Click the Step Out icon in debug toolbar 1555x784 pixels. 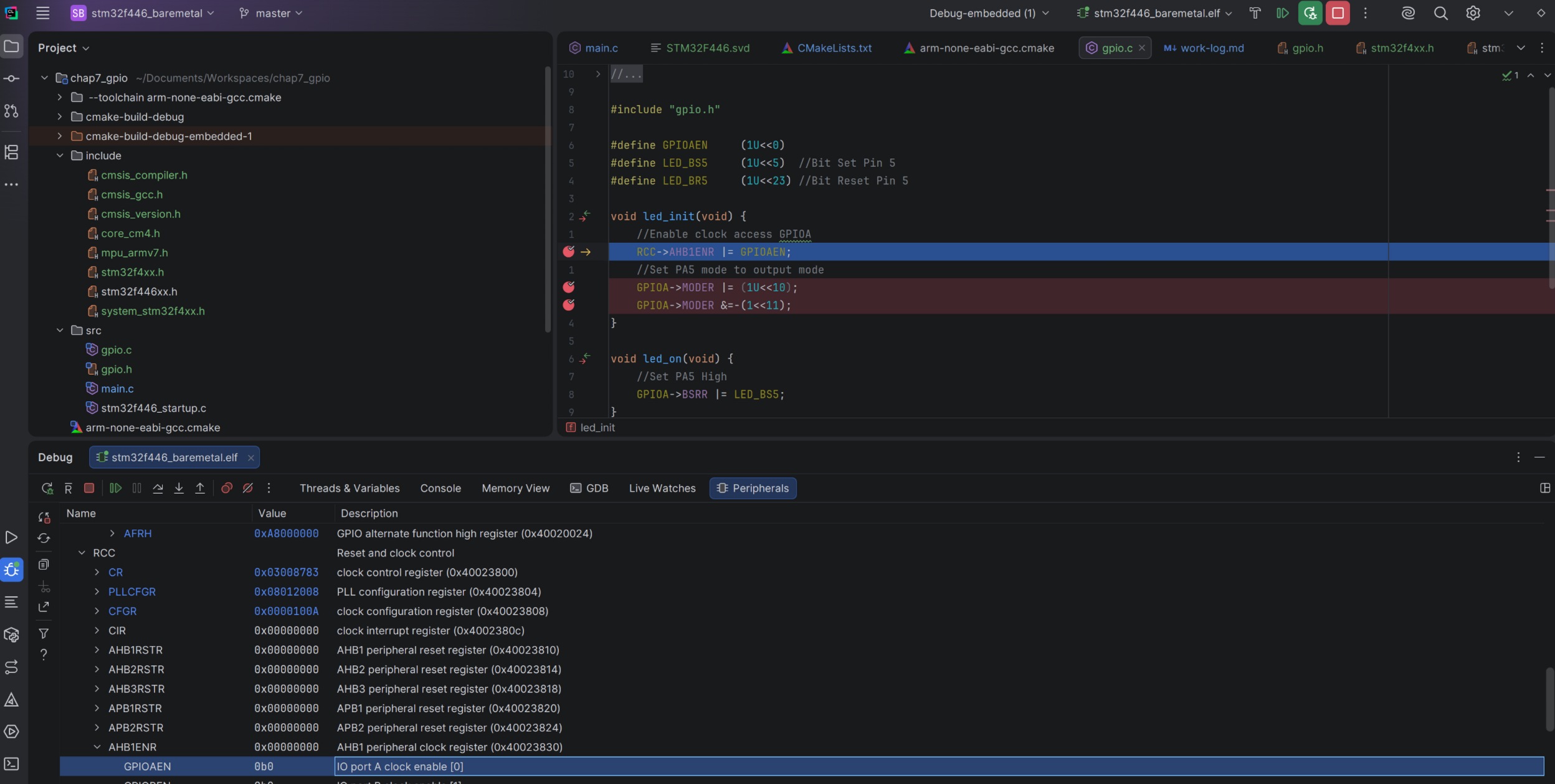(x=200, y=488)
